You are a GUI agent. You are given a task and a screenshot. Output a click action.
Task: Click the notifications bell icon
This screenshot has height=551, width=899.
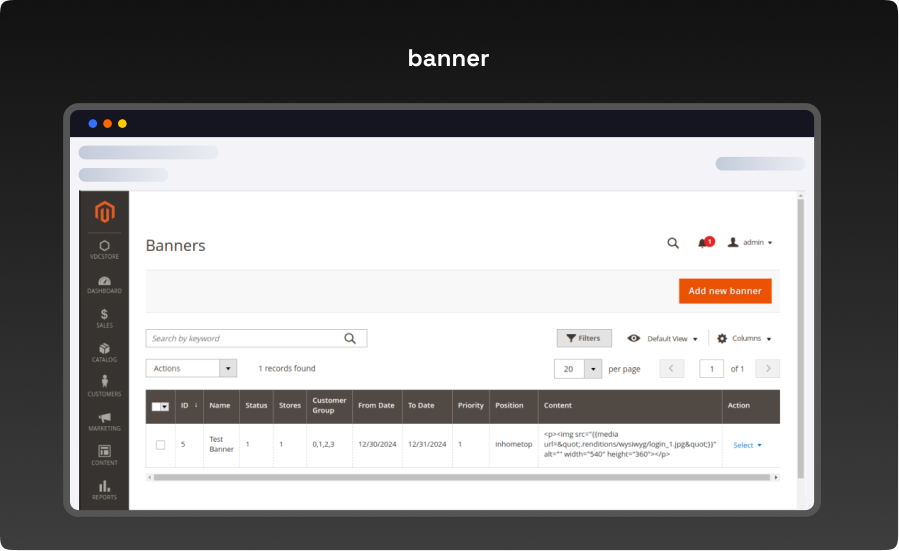pos(704,243)
